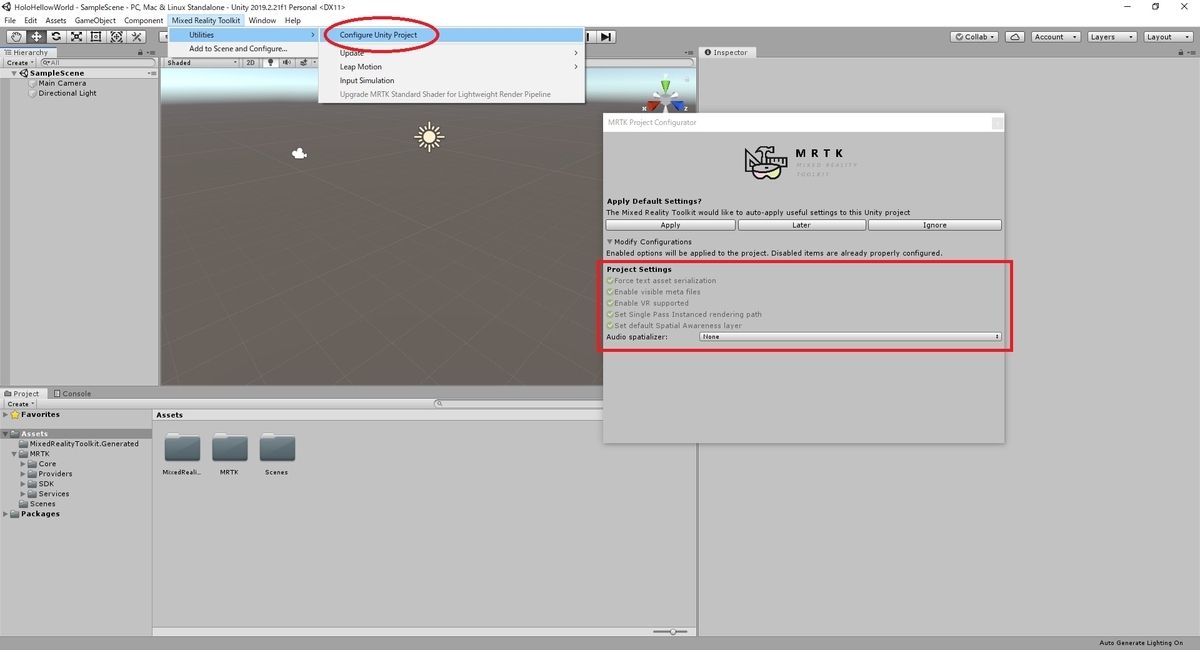This screenshot has height=650, width=1200.
Task: Select the Move tool
Action: (36, 37)
